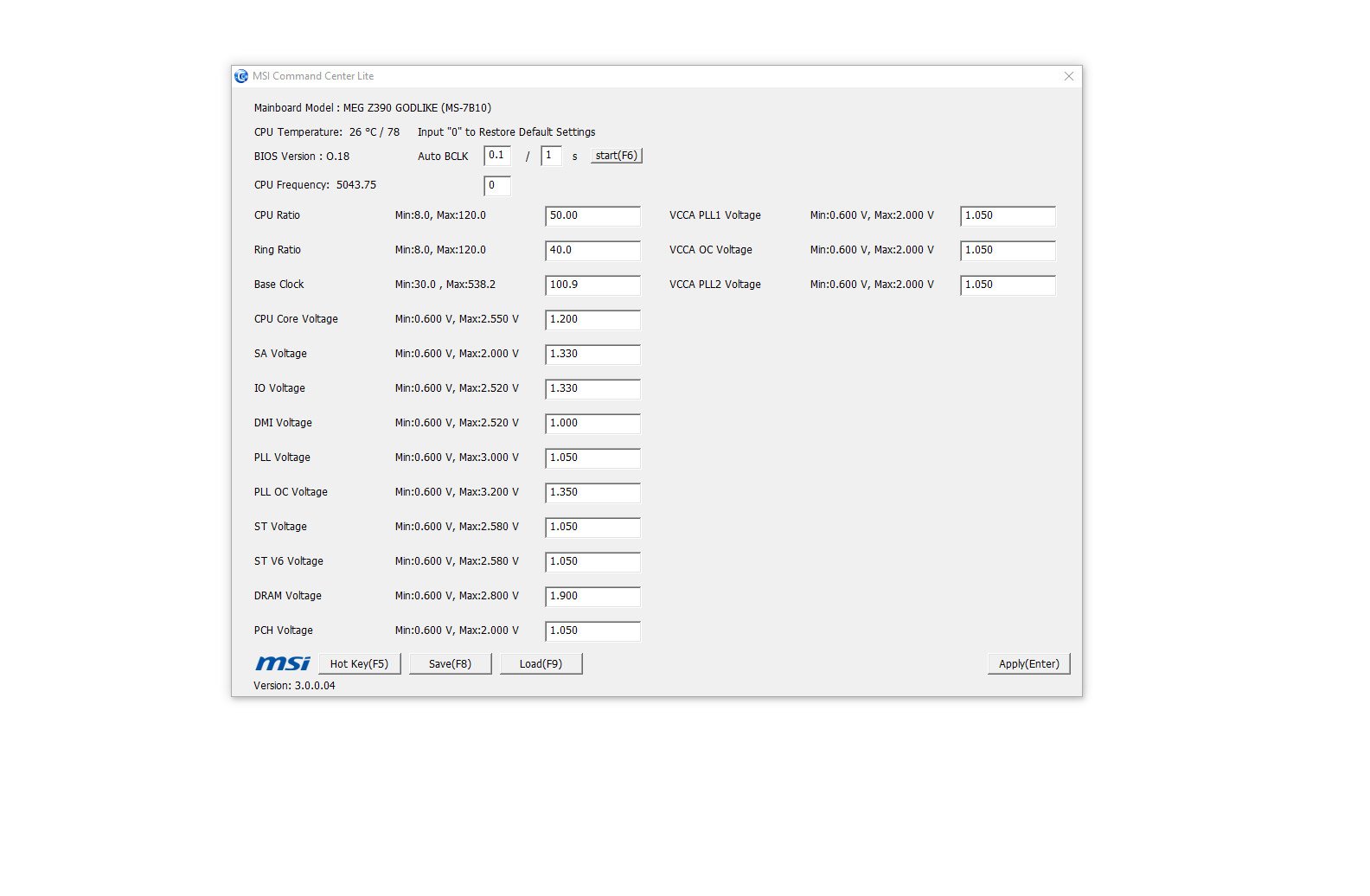Image resolution: width=1370 pixels, height=896 pixels.
Task: Click the Input "0" to Restore Default Settings text
Action: (507, 132)
